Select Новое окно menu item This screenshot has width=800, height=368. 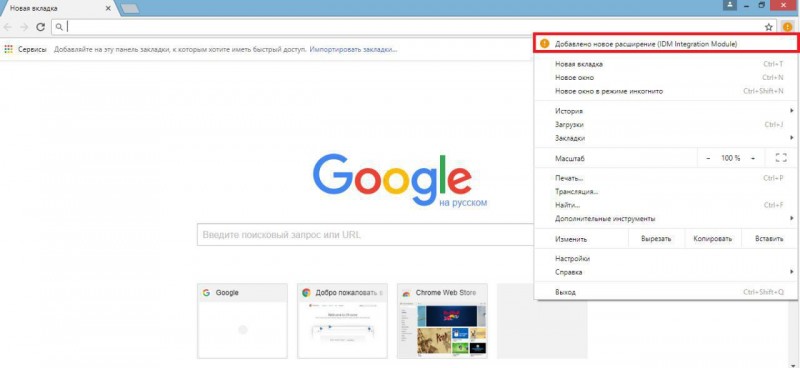pyautogui.click(x=666, y=78)
